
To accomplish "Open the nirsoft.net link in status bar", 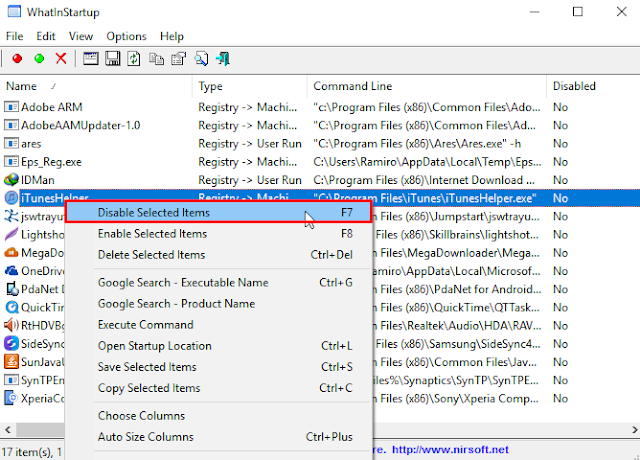I will click(450, 449).
